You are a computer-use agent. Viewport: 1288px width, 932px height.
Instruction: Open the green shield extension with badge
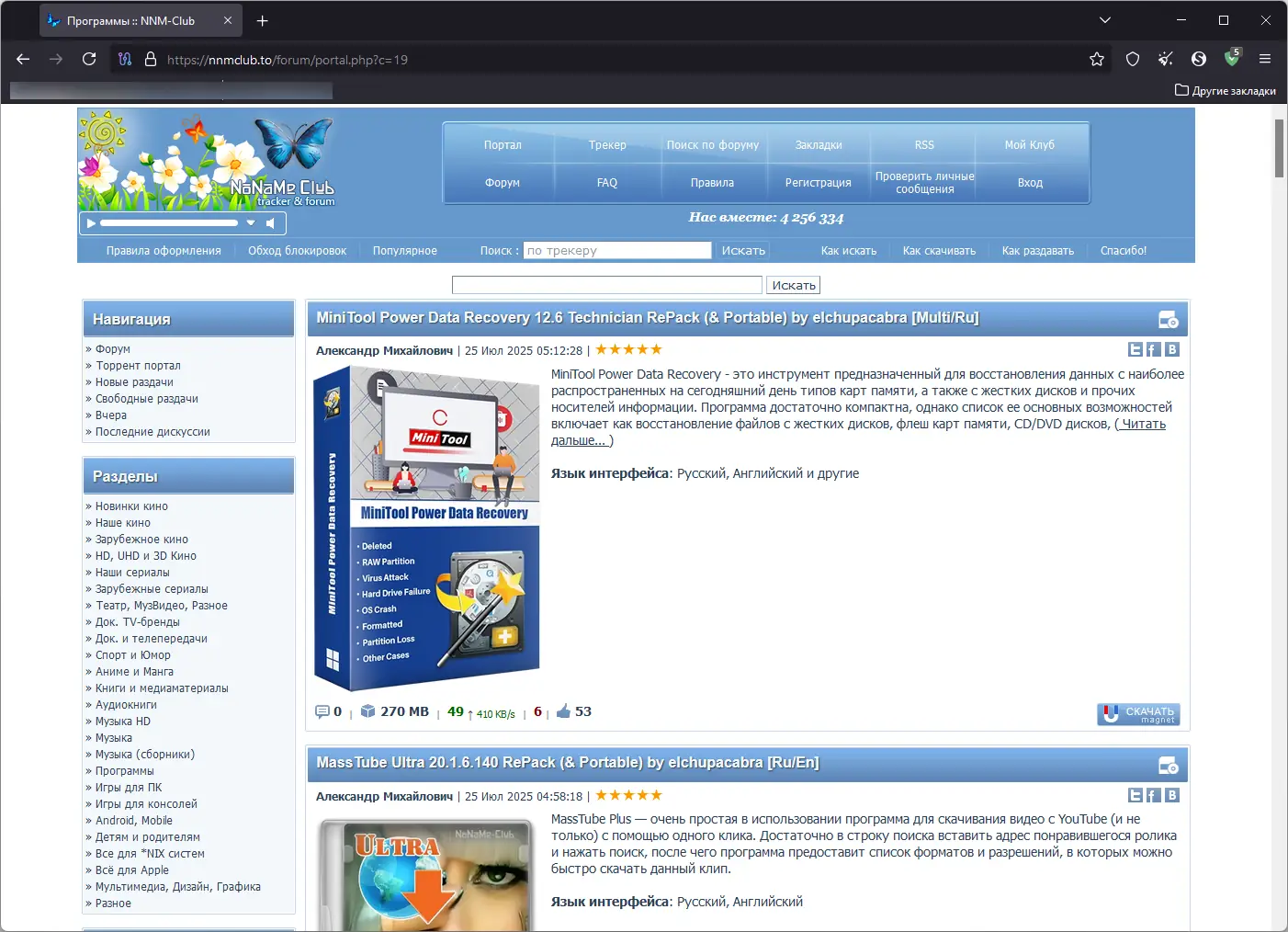(x=1233, y=58)
